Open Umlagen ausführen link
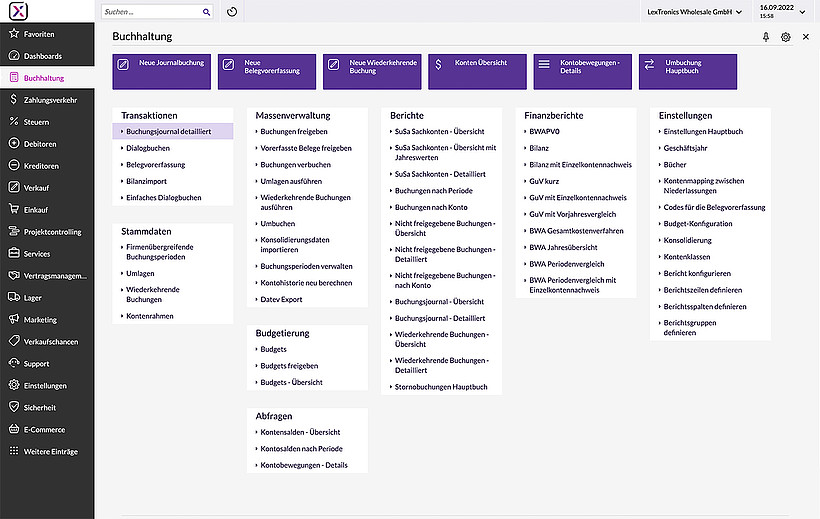Viewport: 820px width, 519px height. pos(291,181)
